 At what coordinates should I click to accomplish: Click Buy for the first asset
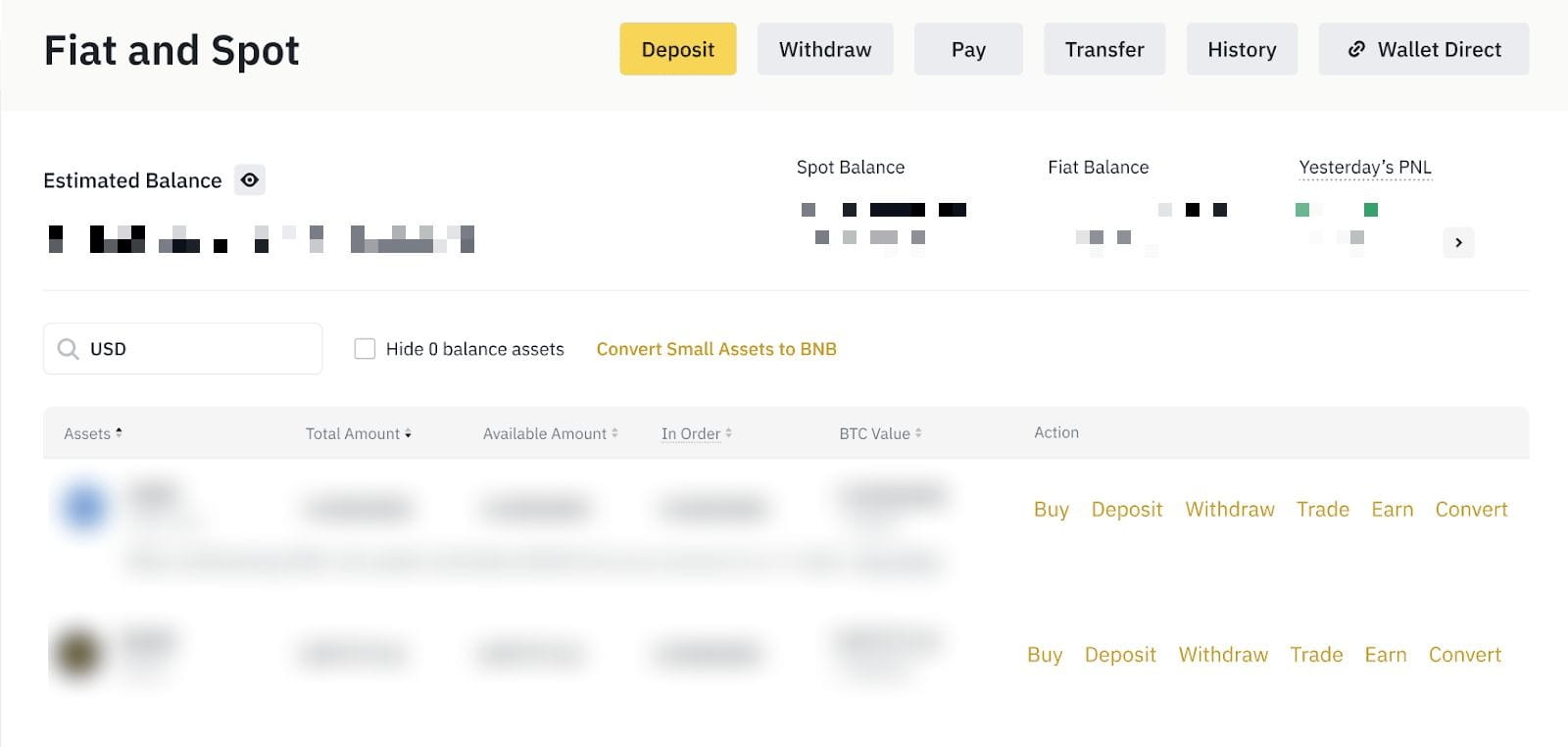[x=1051, y=509]
